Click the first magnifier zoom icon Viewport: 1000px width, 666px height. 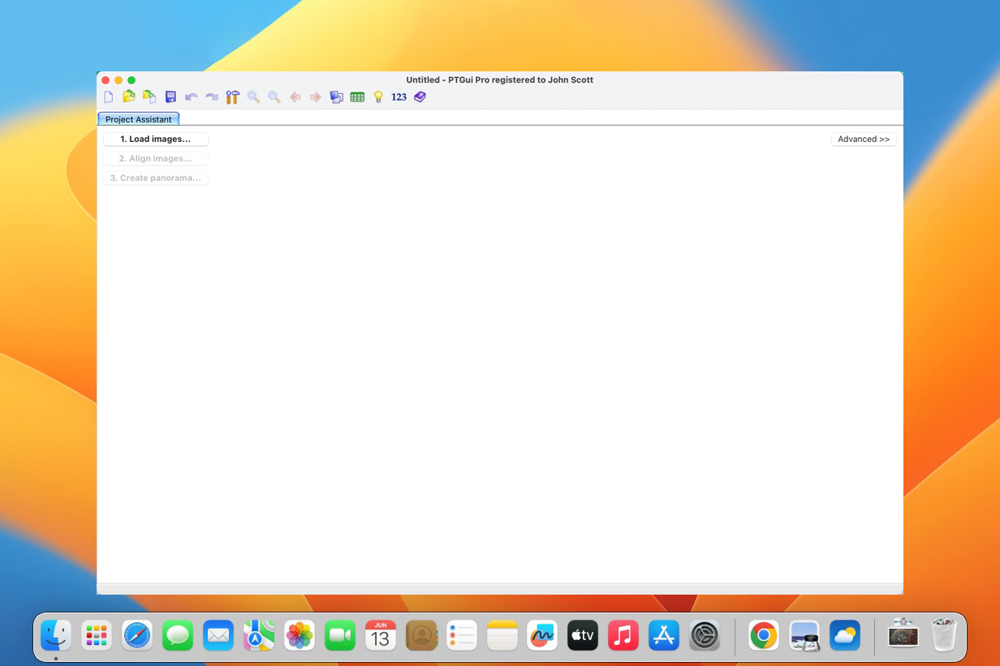253,97
